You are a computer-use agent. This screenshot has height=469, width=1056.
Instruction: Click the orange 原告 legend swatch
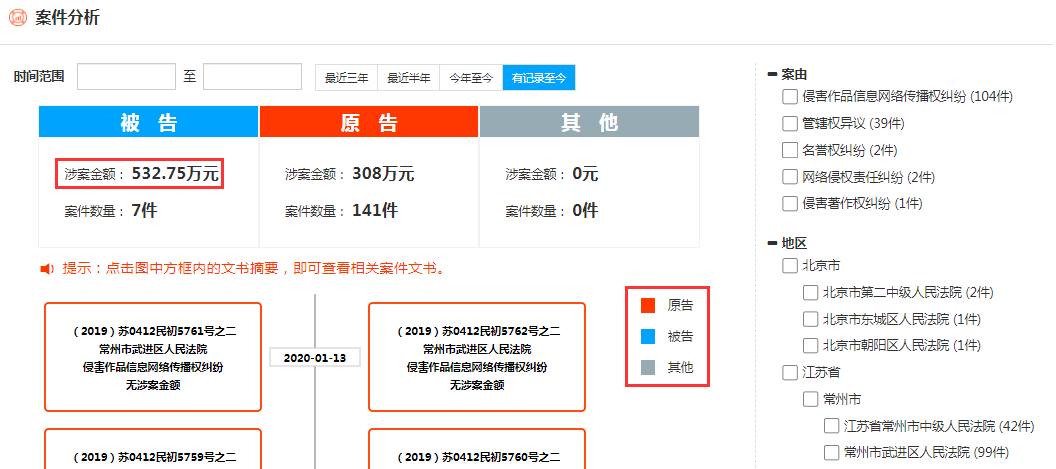click(x=648, y=306)
